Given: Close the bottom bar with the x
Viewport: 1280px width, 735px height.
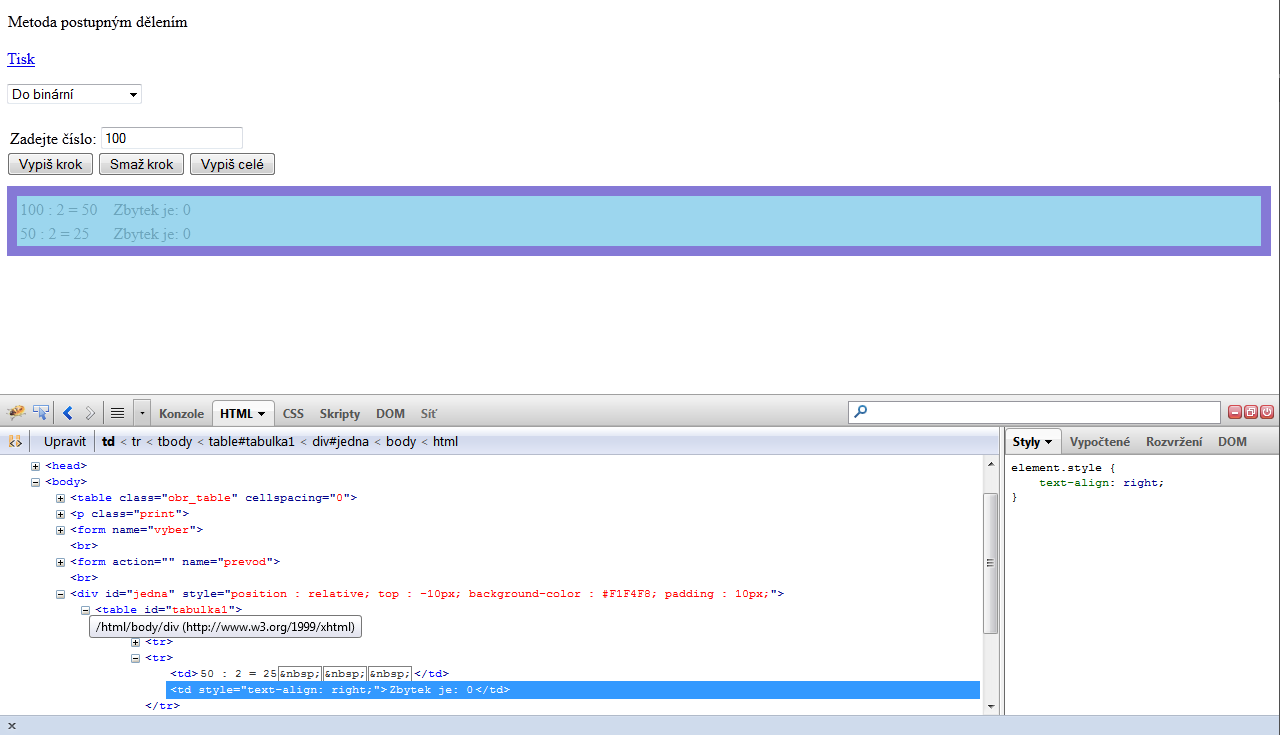Looking at the screenshot, I should 12,726.
